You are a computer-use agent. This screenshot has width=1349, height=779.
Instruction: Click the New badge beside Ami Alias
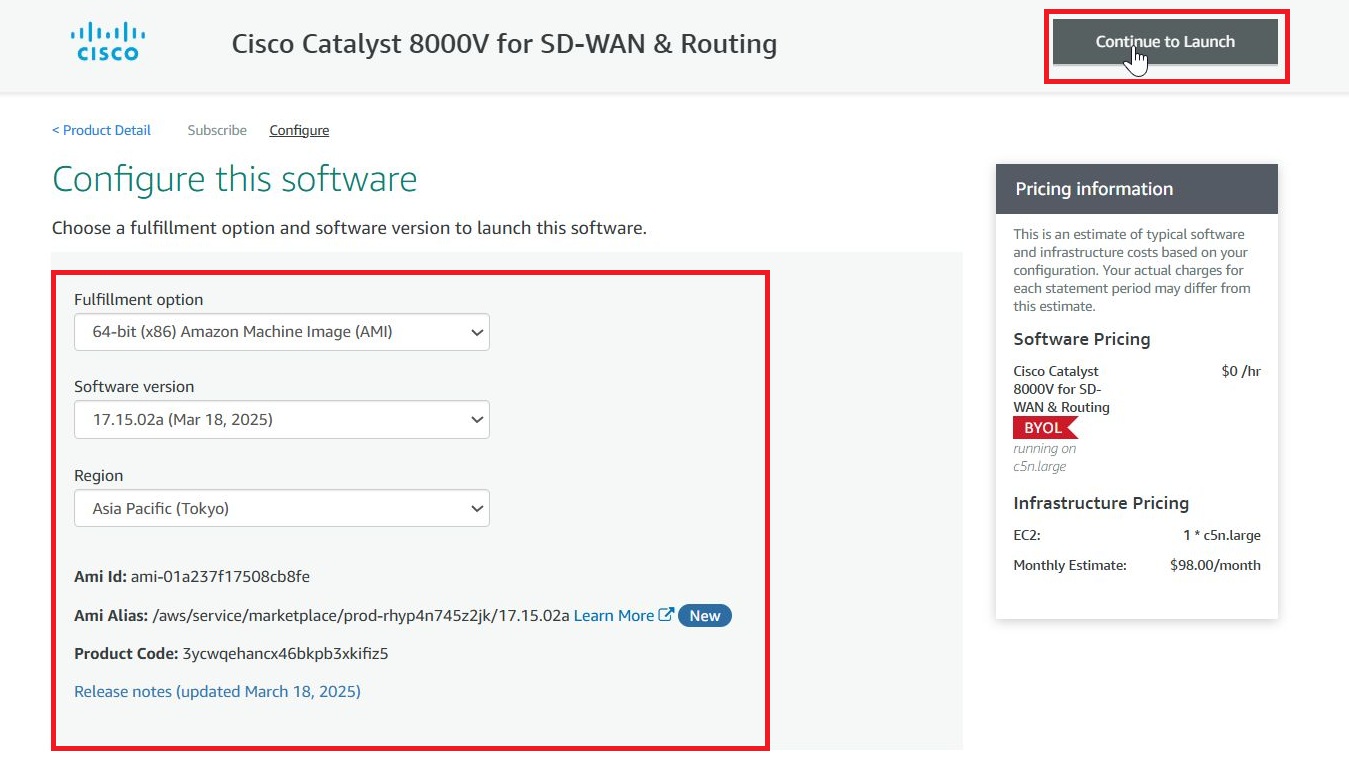tap(705, 615)
